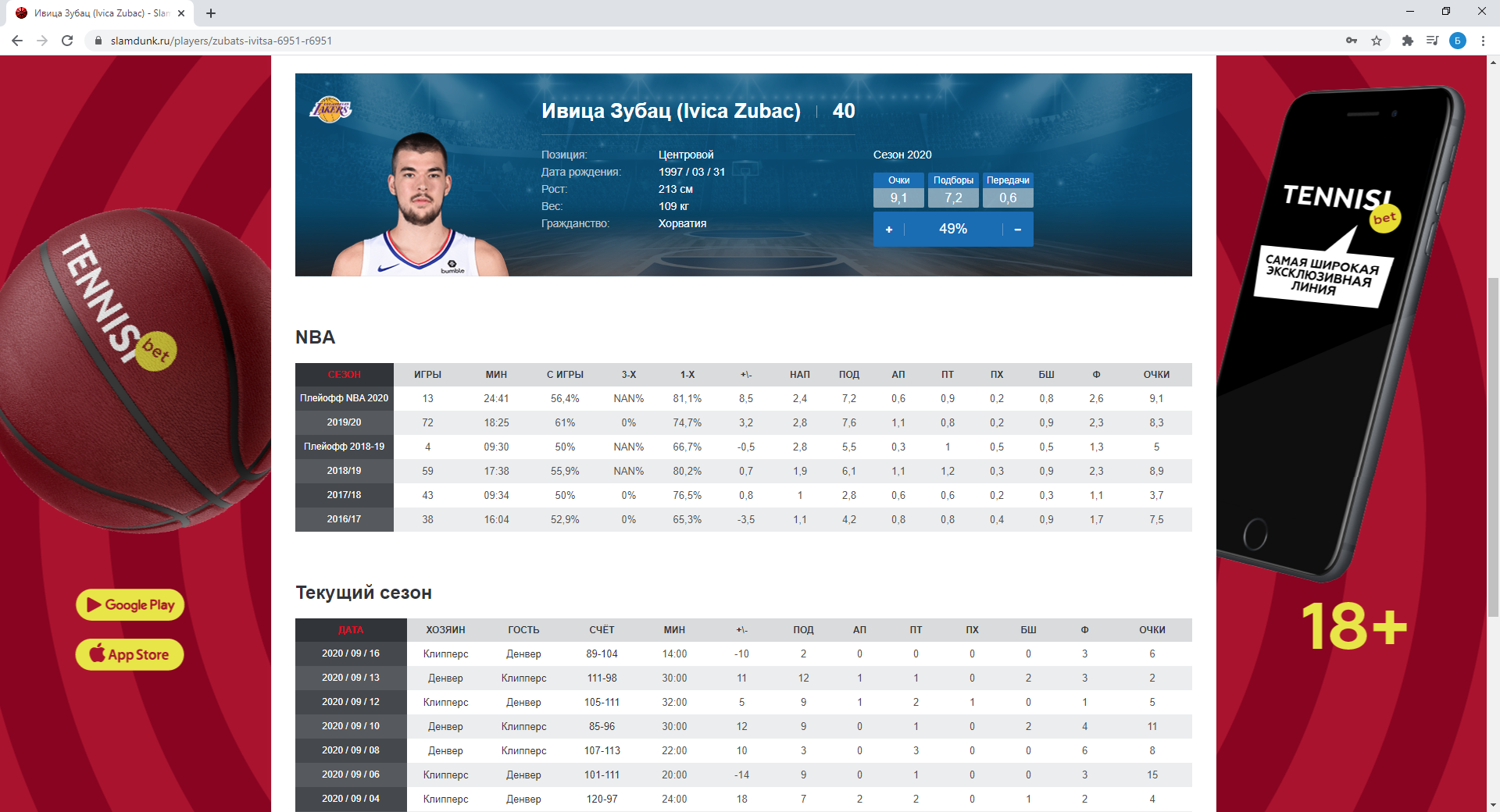Click the Tennisi basketball ad image

pyautogui.click(x=135, y=371)
